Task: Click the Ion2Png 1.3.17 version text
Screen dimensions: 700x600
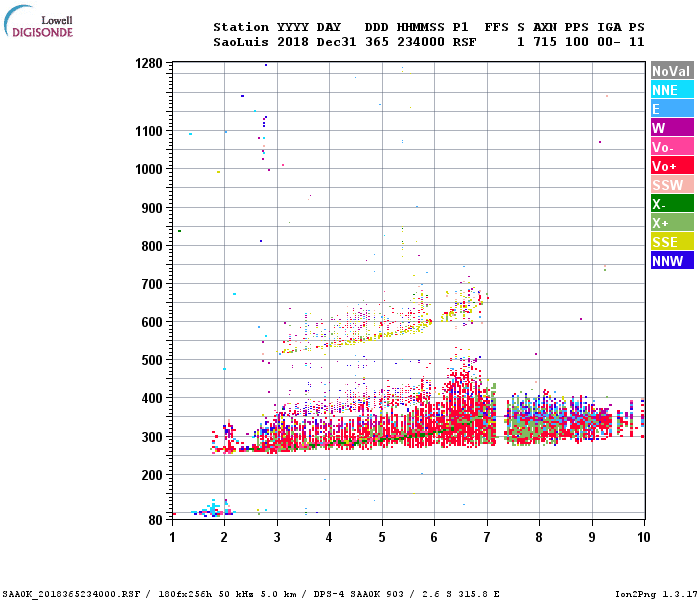Action: click(656, 594)
